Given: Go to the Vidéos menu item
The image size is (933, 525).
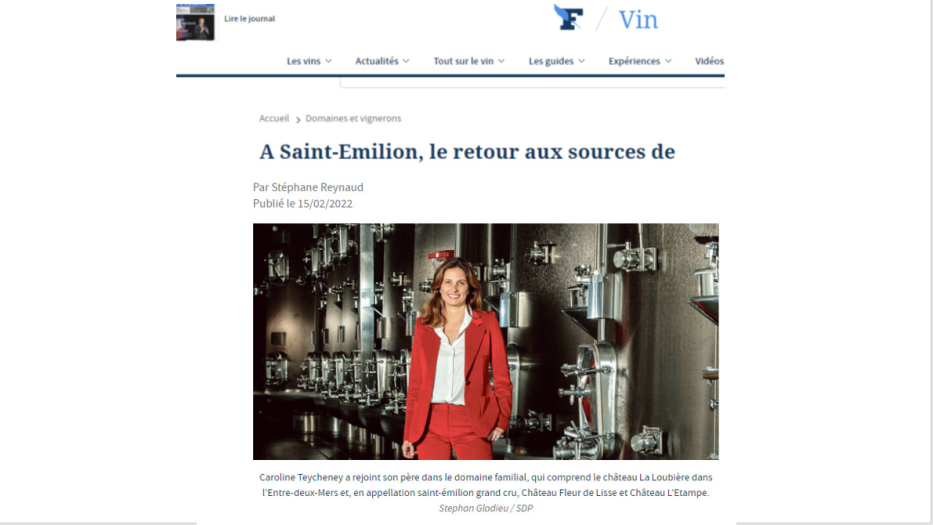Looking at the screenshot, I should tap(709, 61).
